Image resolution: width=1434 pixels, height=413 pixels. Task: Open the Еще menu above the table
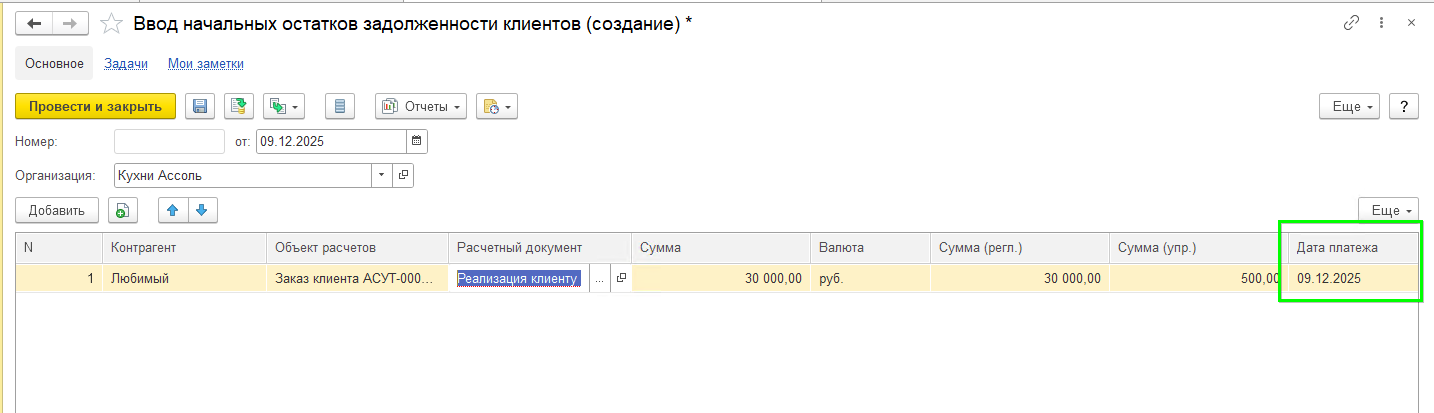1388,210
